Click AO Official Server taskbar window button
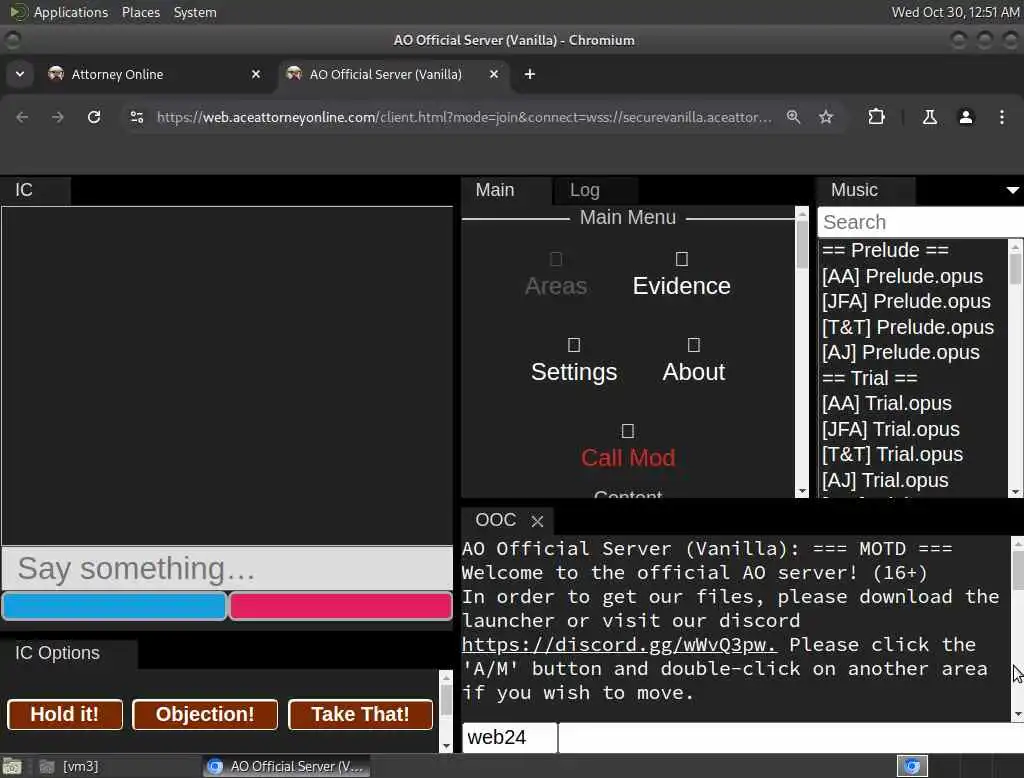Screen dimensions: 1024x778 pyautogui.click(x=285, y=766)
